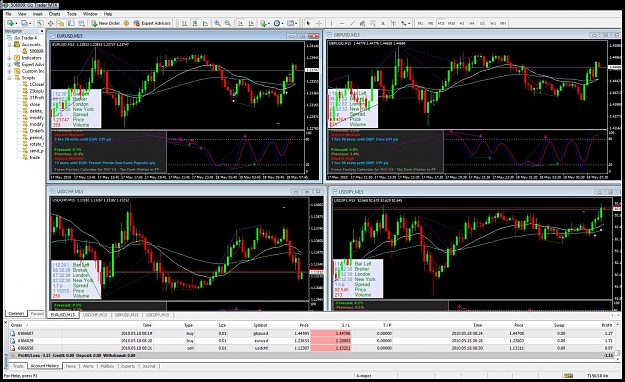Switch to the USDCHF,M15 chart tab

pos(95,315)
